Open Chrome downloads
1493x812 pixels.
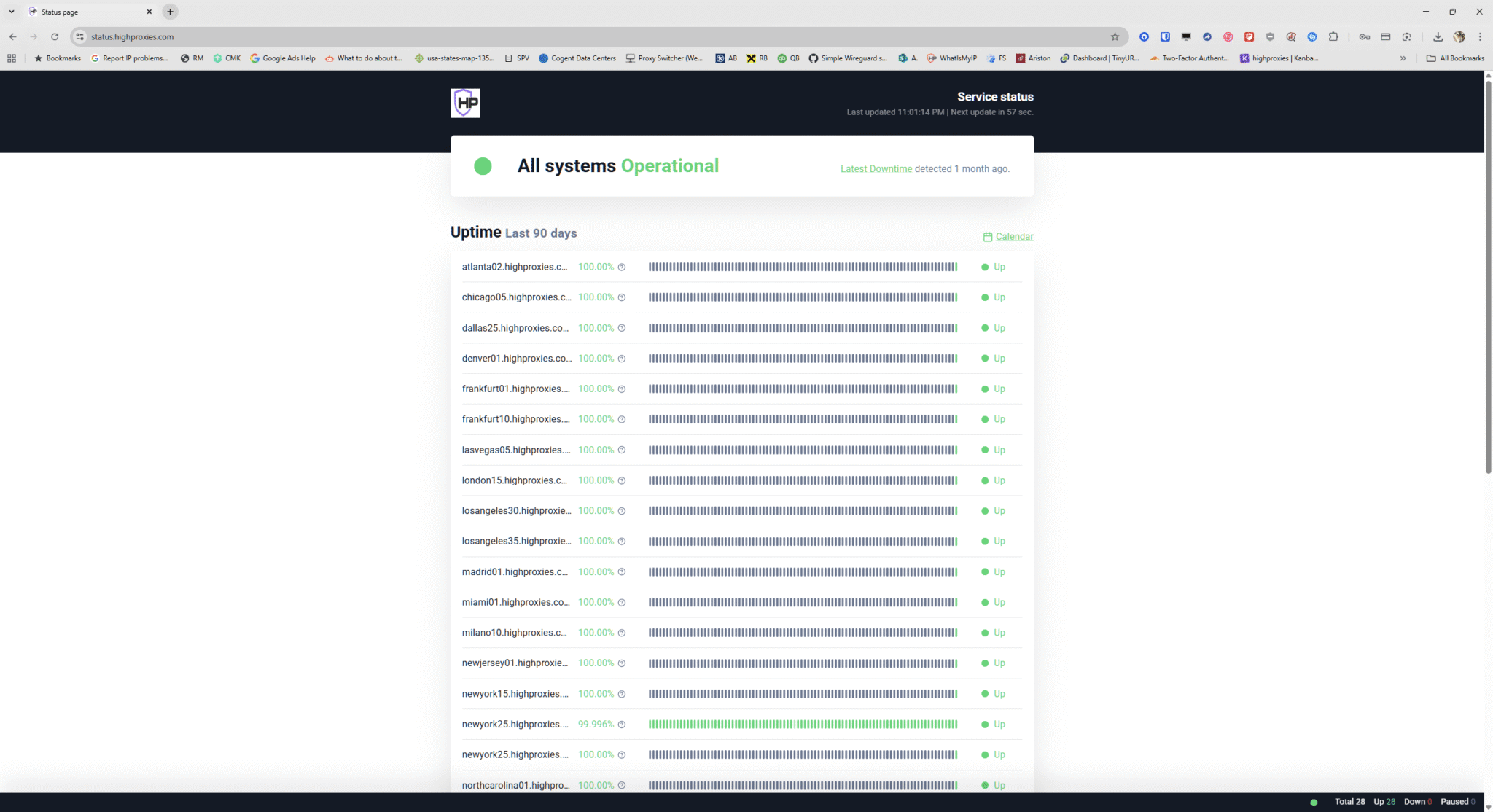pyautogui.click(x=1438, y=36)
